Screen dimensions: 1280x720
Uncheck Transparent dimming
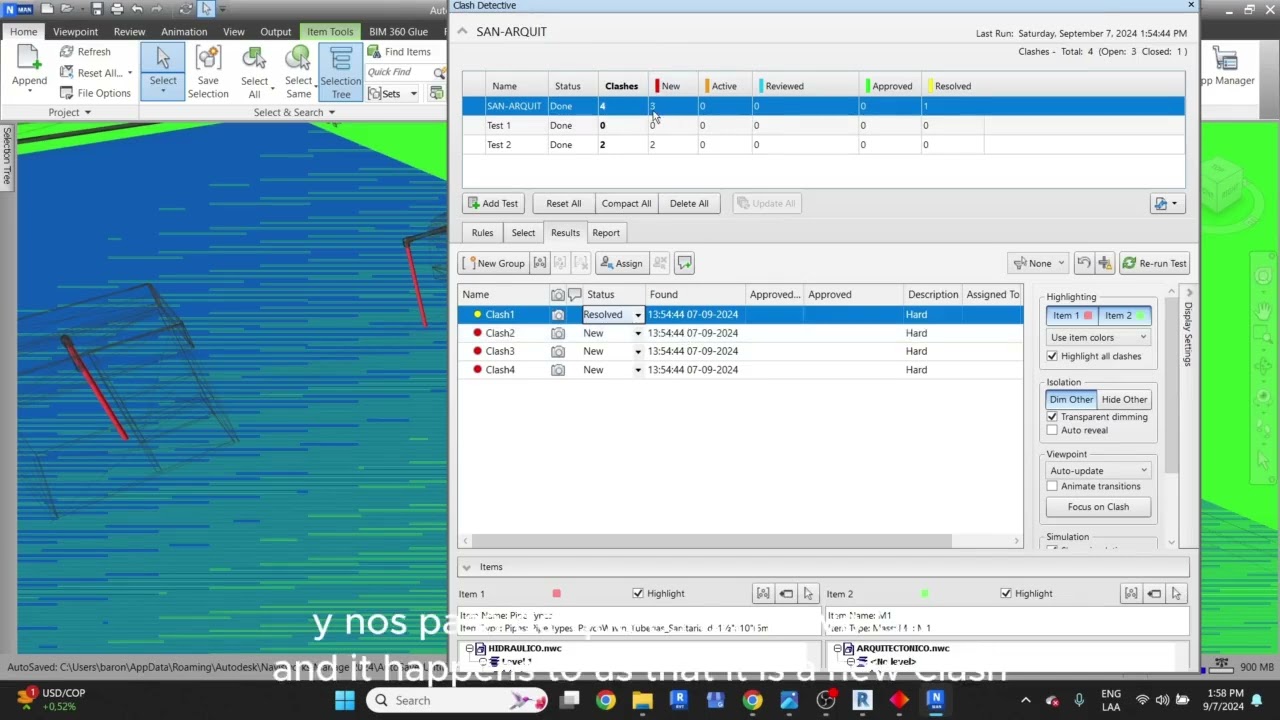(1052, 417)
